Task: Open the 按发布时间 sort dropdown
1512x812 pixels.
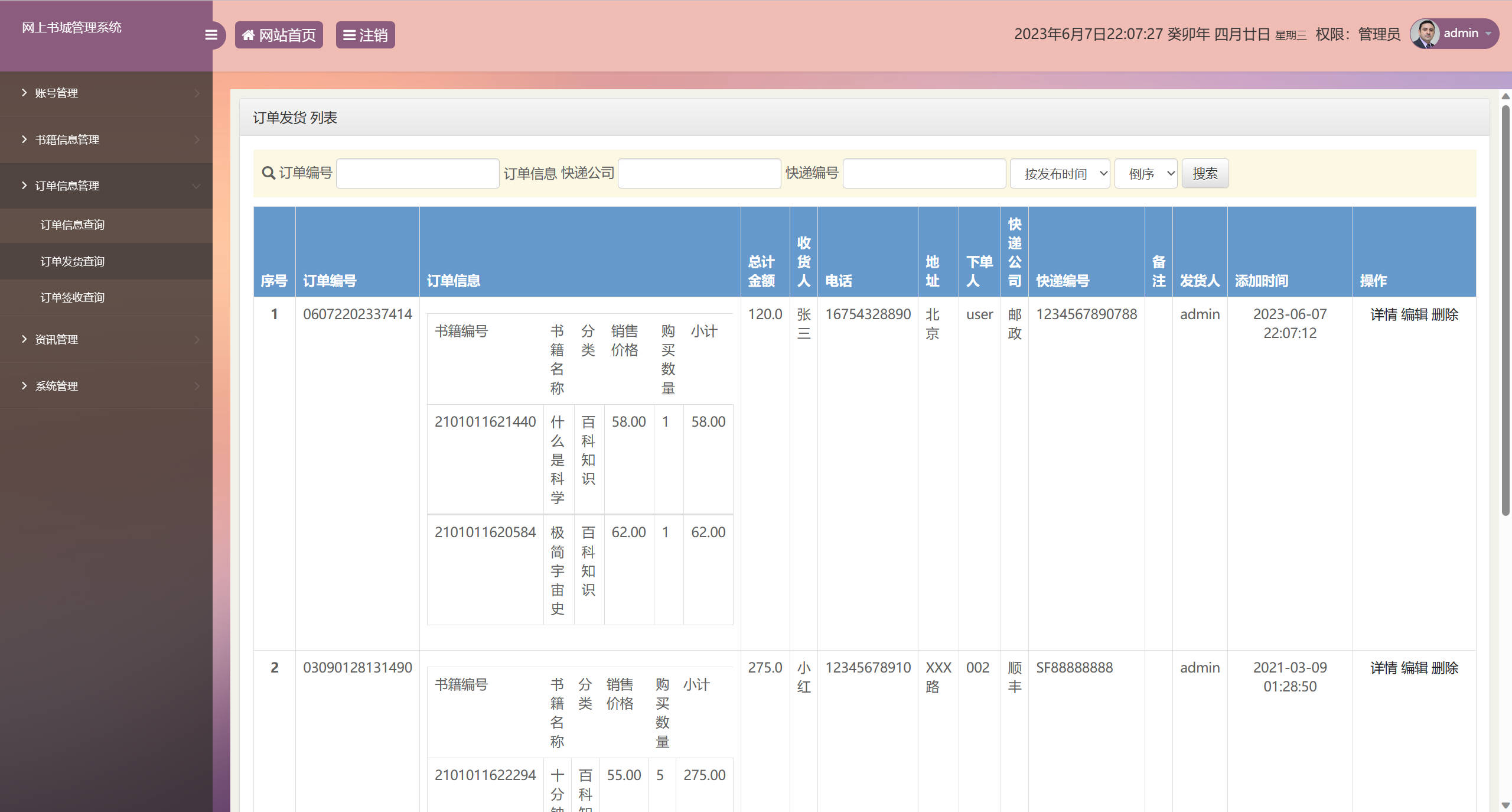Action: pos(1060,174)
